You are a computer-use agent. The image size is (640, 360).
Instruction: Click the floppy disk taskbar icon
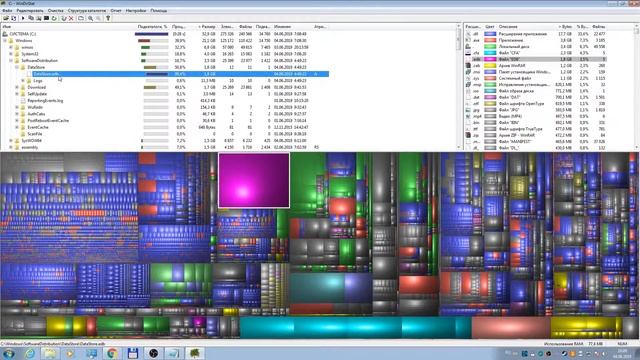(133, 353)
